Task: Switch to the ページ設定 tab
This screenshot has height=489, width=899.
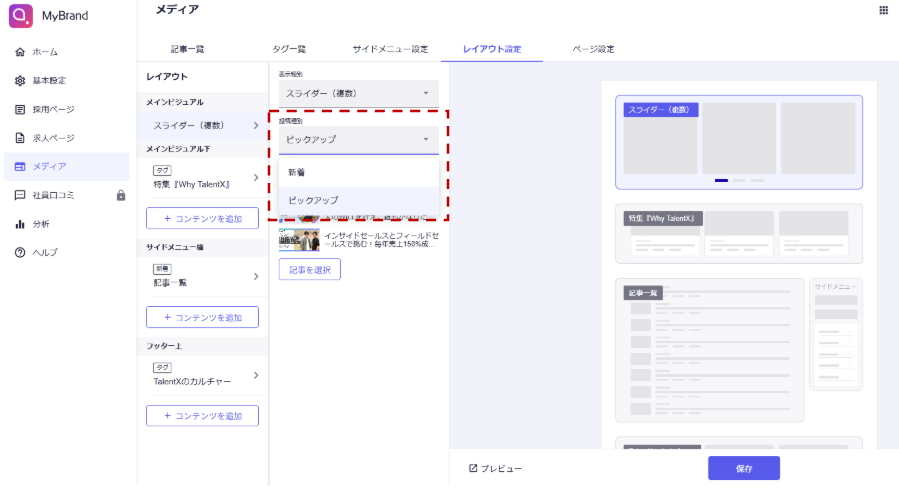Action: 593,49
